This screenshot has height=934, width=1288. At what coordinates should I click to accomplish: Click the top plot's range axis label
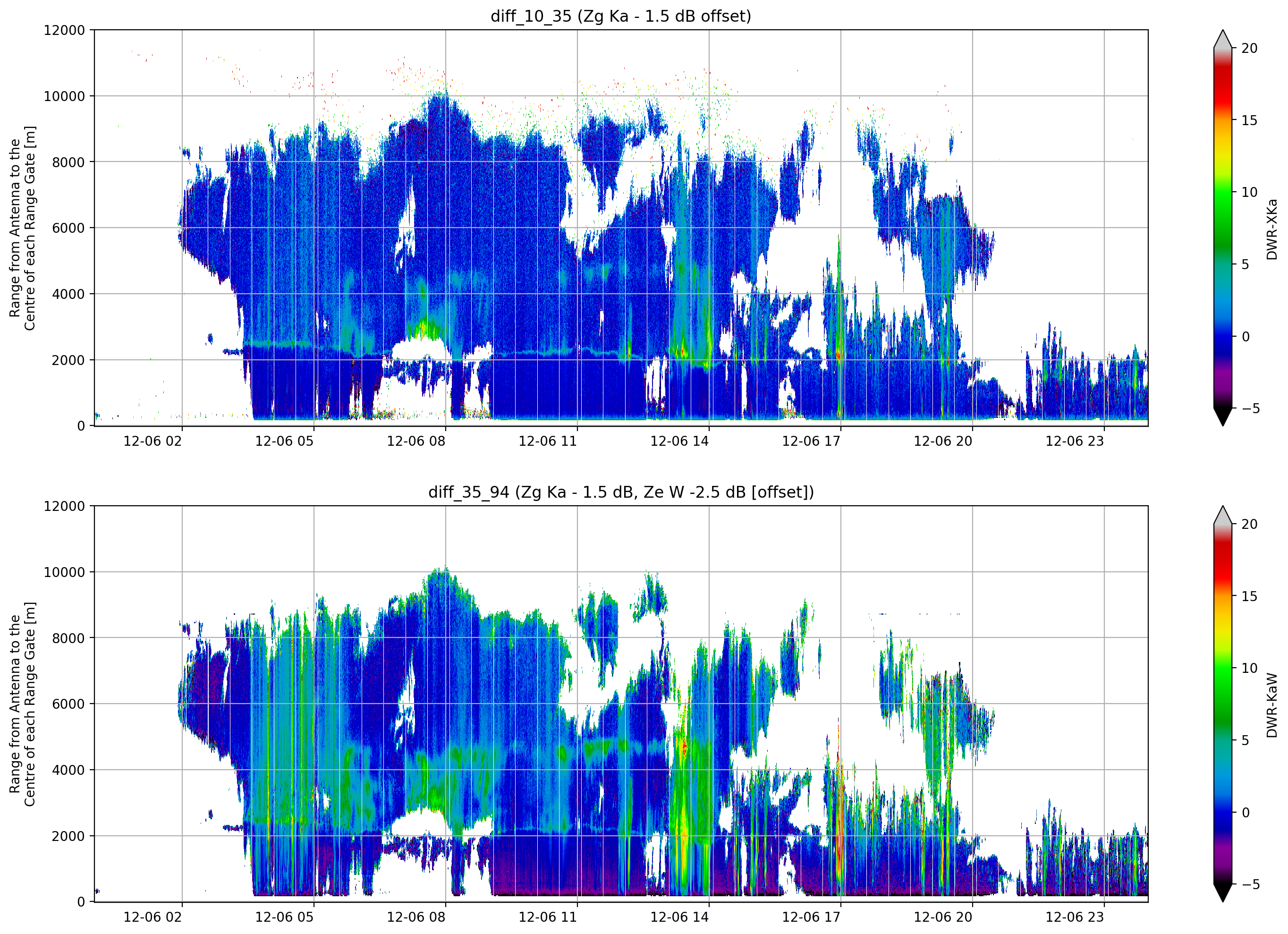pyautogui.click(x=22, y=228)
